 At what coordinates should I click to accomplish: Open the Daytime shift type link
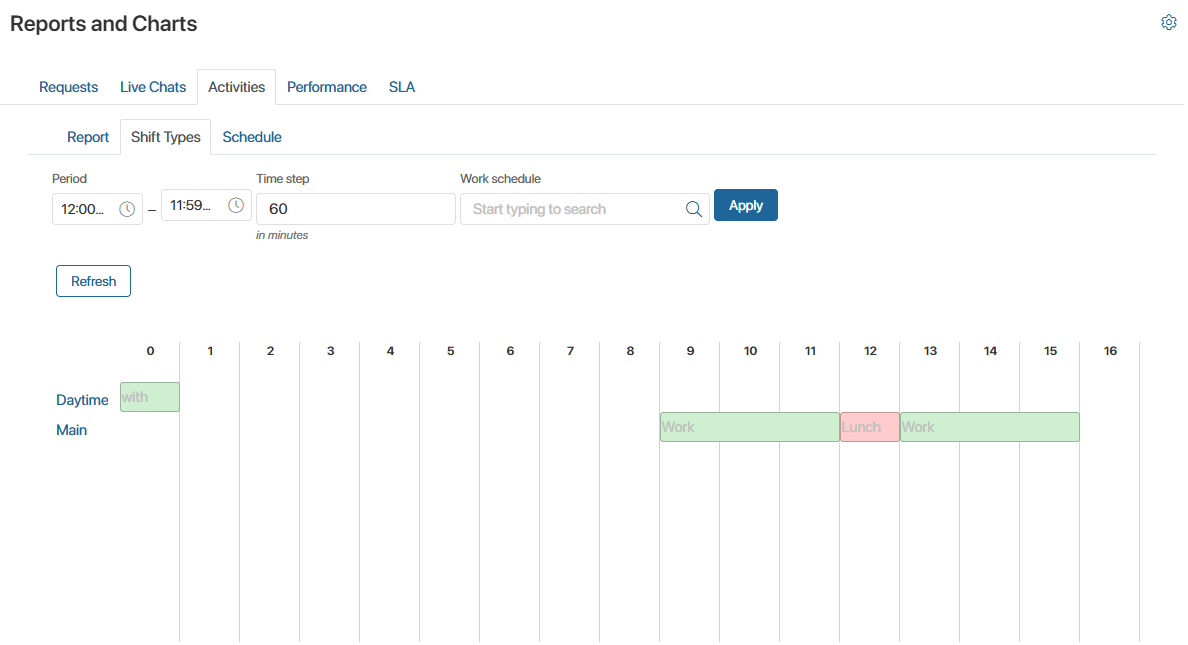click(x=82, y=400)
